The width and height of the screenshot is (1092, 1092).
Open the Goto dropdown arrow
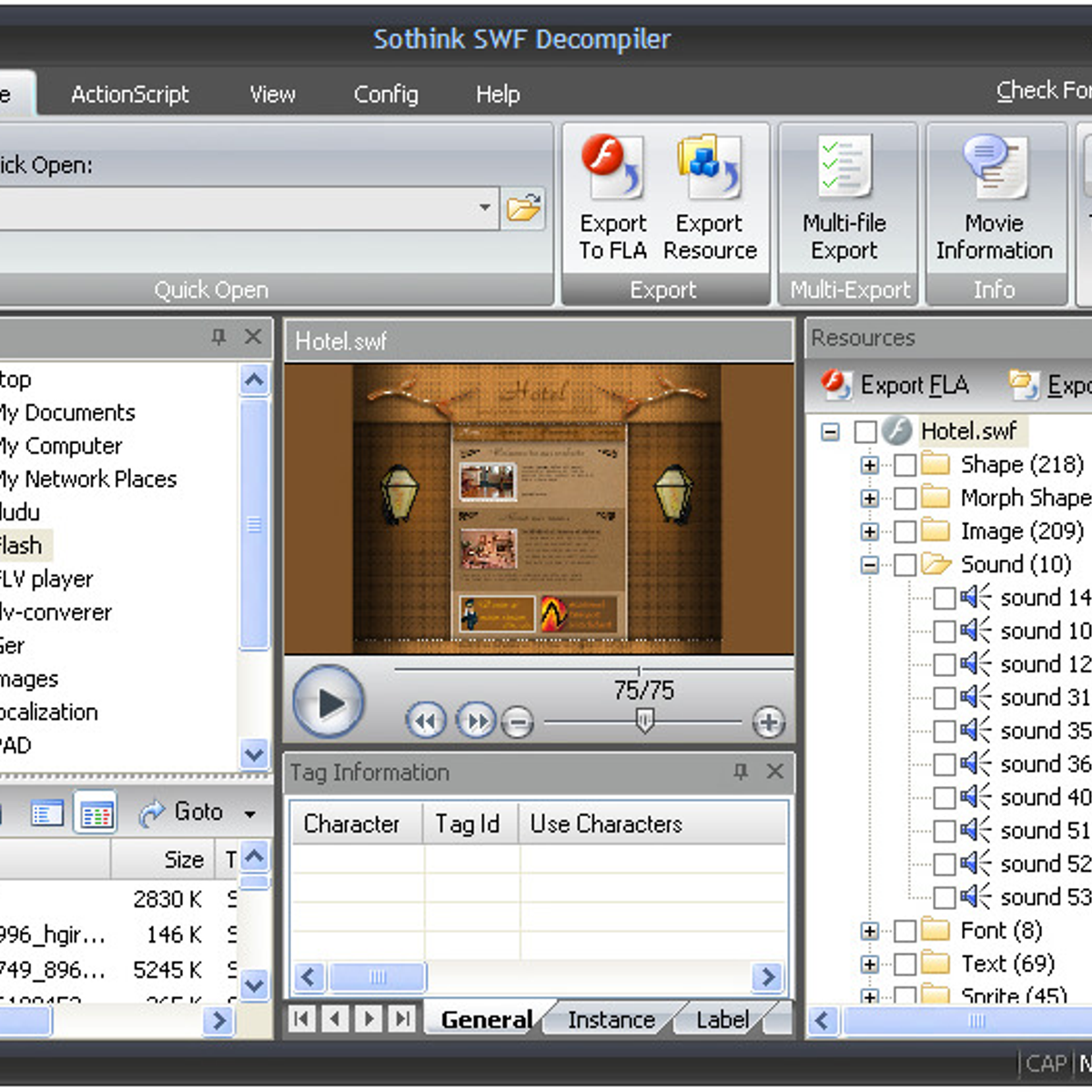(249, 814)
